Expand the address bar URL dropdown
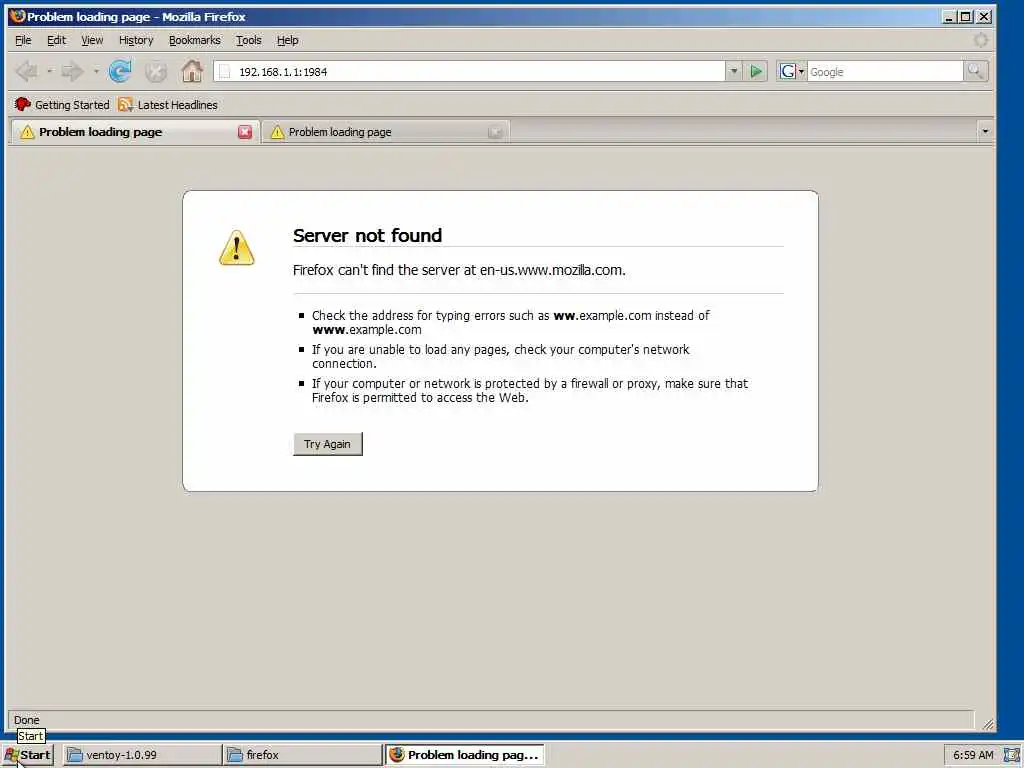The width and height of the screenshot is (1024, 768). click(x=733, y=71)
